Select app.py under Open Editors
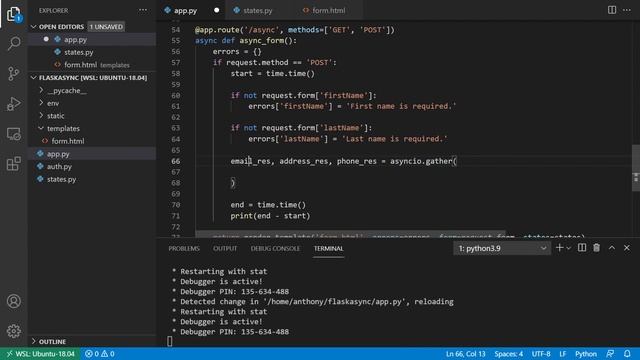Screen dimensions: 640x360 tap(75, 40)
